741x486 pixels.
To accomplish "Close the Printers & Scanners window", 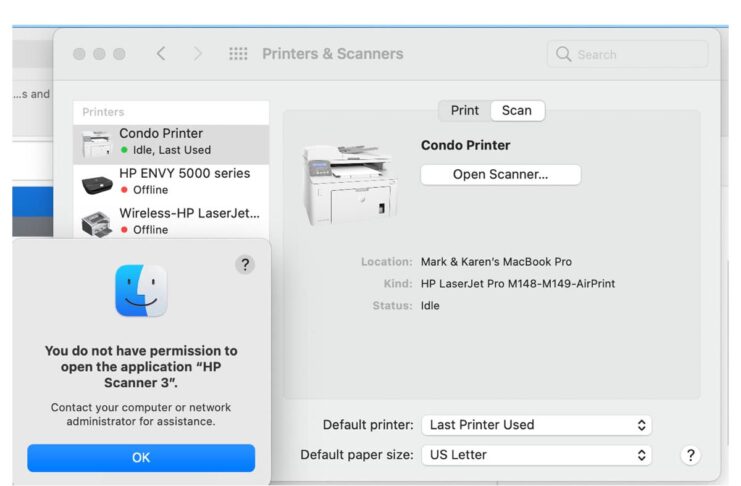I will pyautogui.click(x=79, y=54).
